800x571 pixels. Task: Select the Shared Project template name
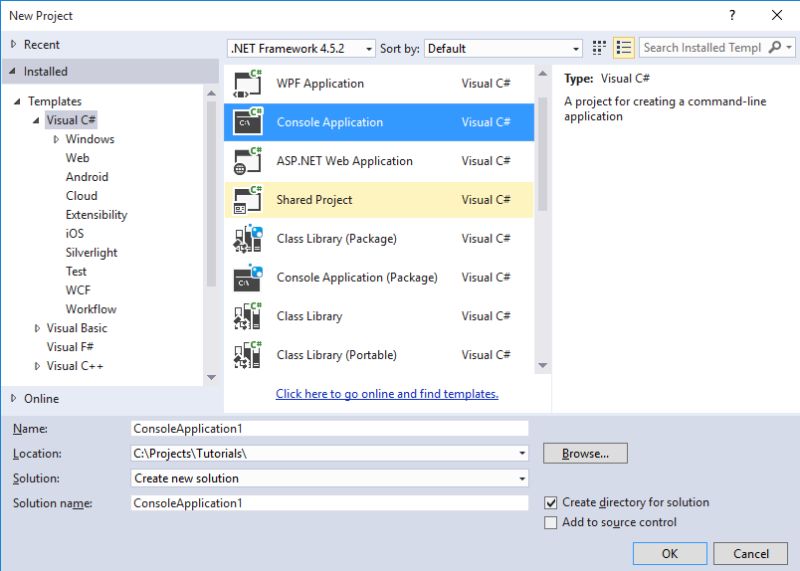[x=314, y=200]
